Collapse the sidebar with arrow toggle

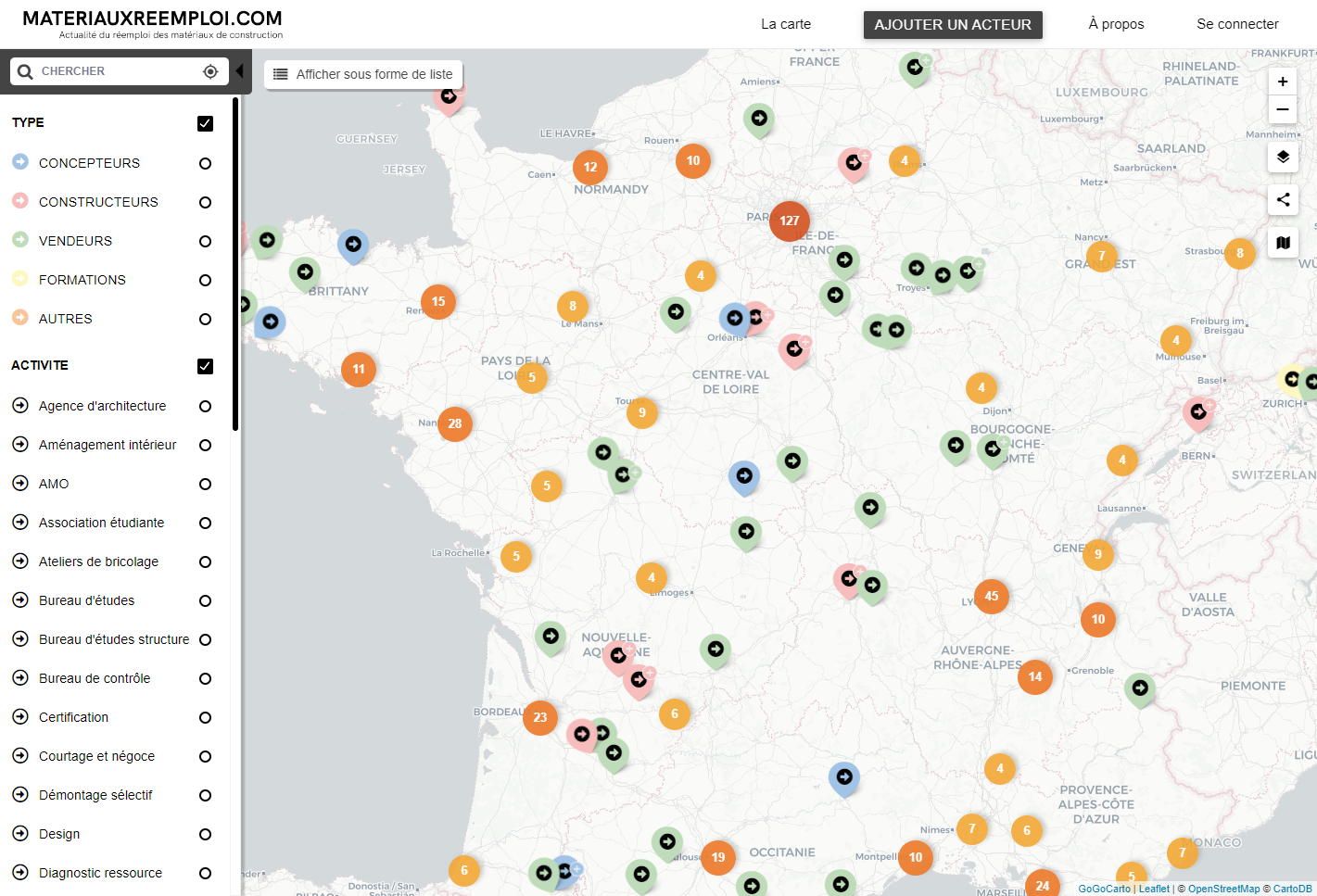(x=239, y=71)
